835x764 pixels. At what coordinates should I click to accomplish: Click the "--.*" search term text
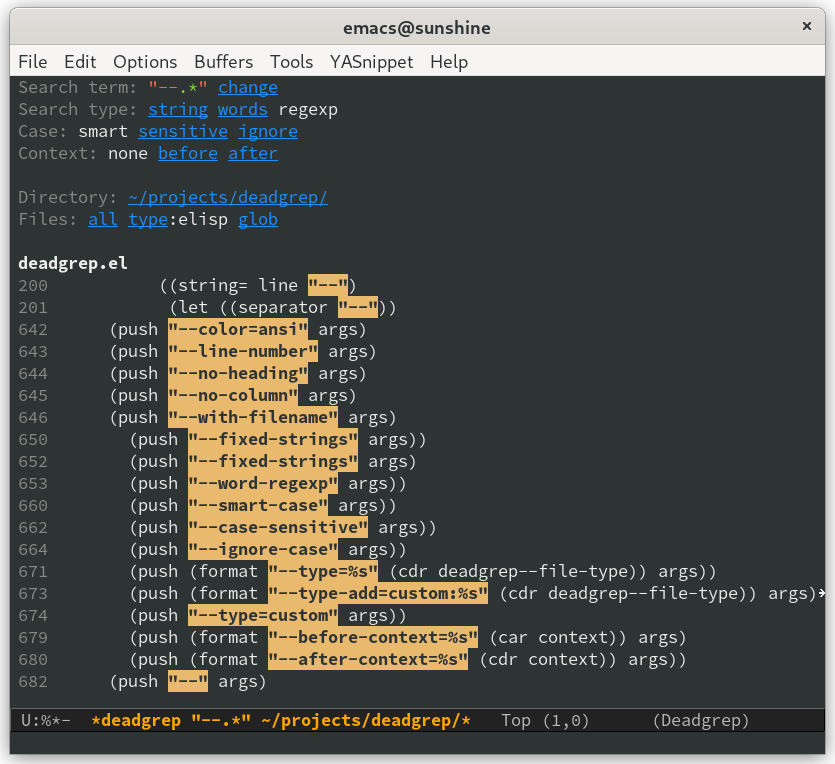tap(178, 87)
